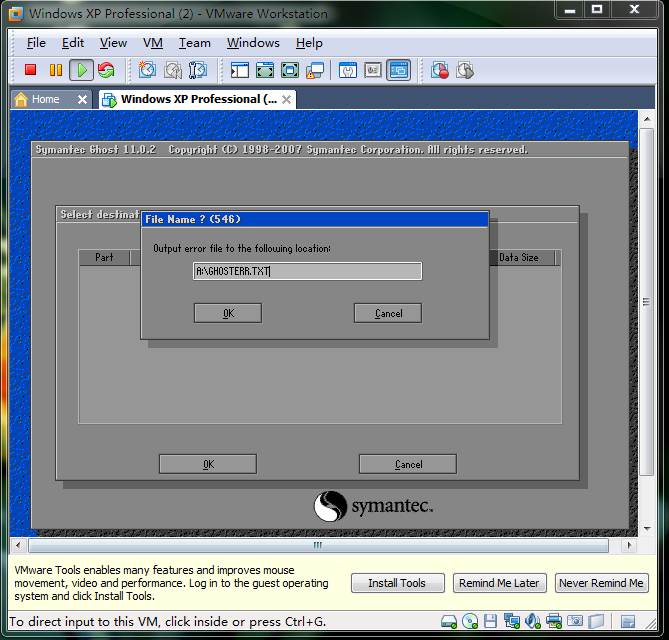Screen dimensions: 669x640
Task: Open the message log note icon
Action: pos(628,622)
